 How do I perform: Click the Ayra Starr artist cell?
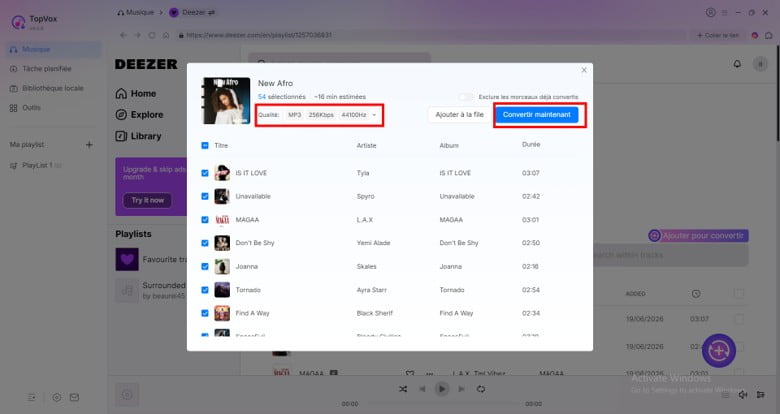point(372,290)
